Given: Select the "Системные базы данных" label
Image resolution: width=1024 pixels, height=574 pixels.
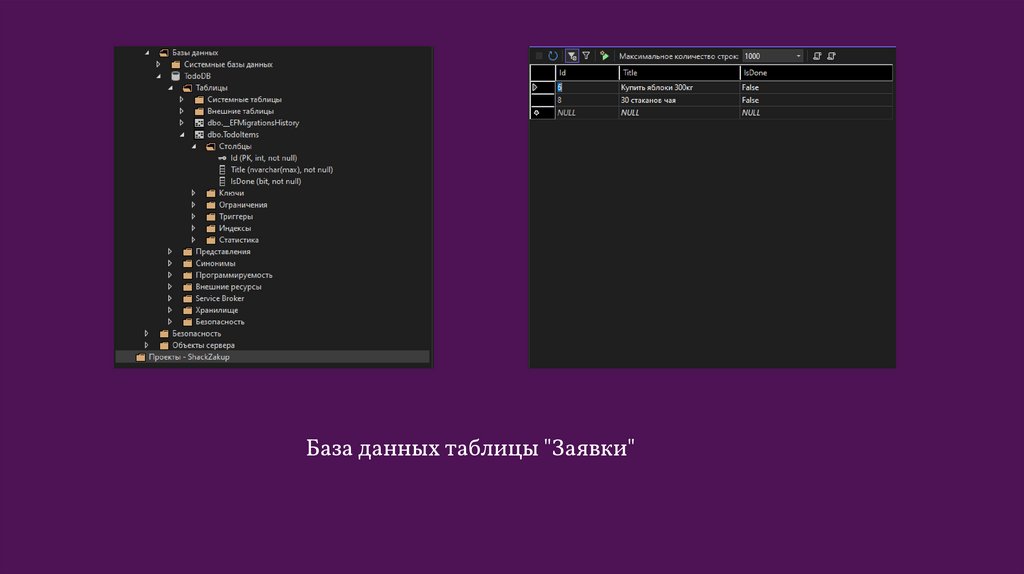Looking at the screenshot, I should pos(228,65).
